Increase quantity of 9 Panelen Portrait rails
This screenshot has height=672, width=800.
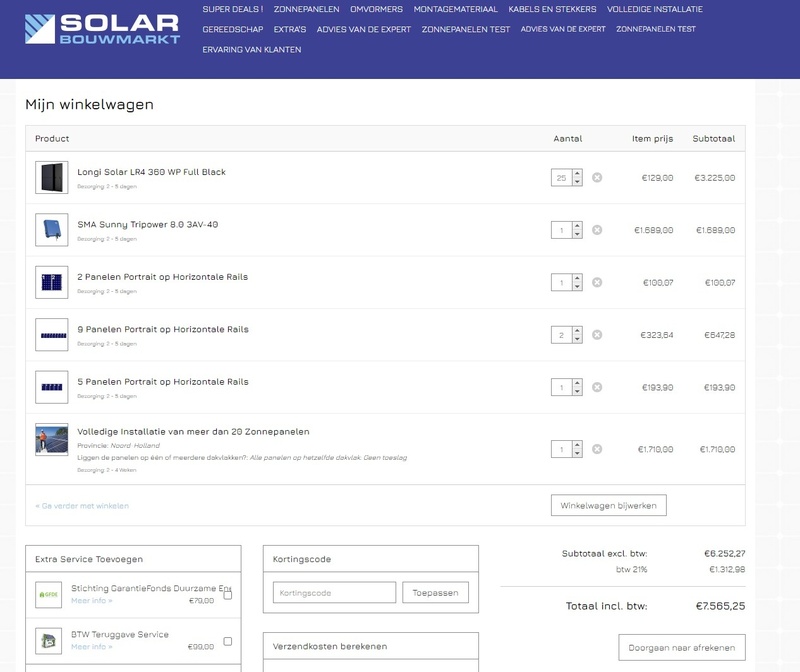577,331
